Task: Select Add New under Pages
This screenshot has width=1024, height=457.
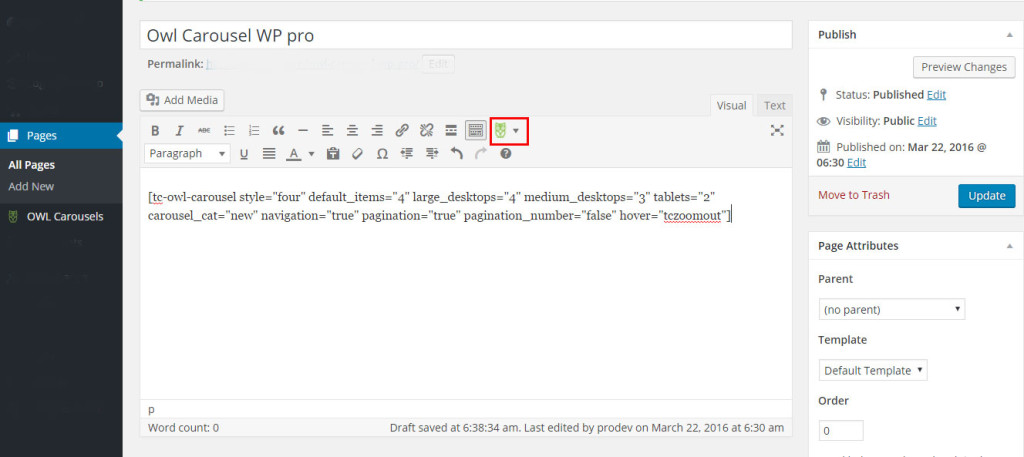Action: (x=31, y=187)
